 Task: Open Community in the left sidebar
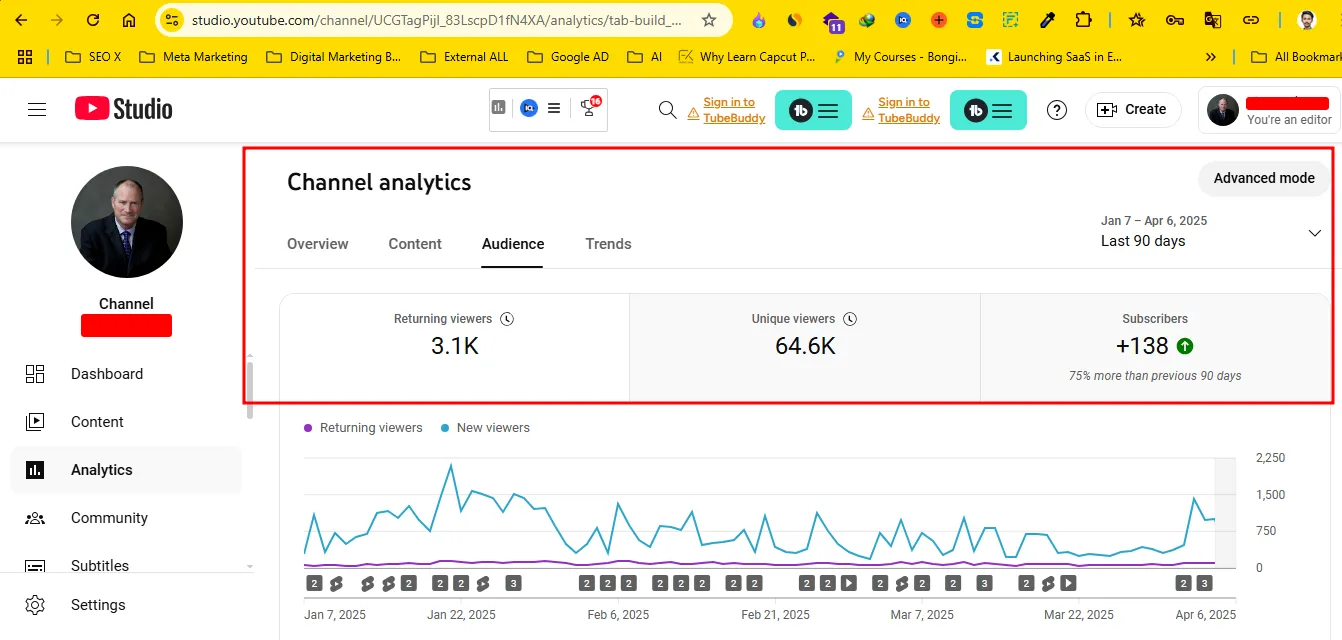coord(109,518)
